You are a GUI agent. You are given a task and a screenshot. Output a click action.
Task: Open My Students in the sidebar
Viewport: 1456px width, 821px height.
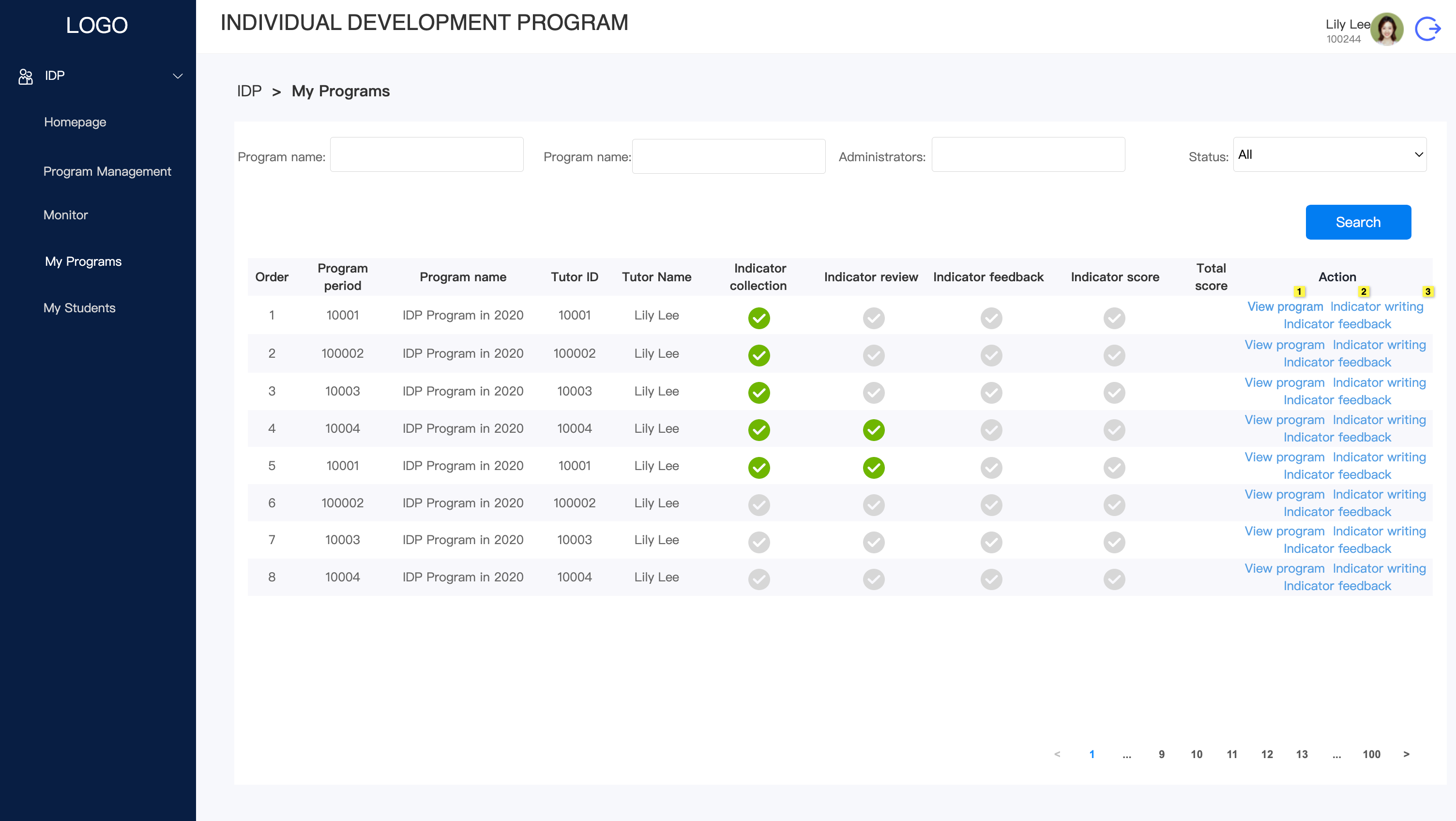tap(80, 308)
